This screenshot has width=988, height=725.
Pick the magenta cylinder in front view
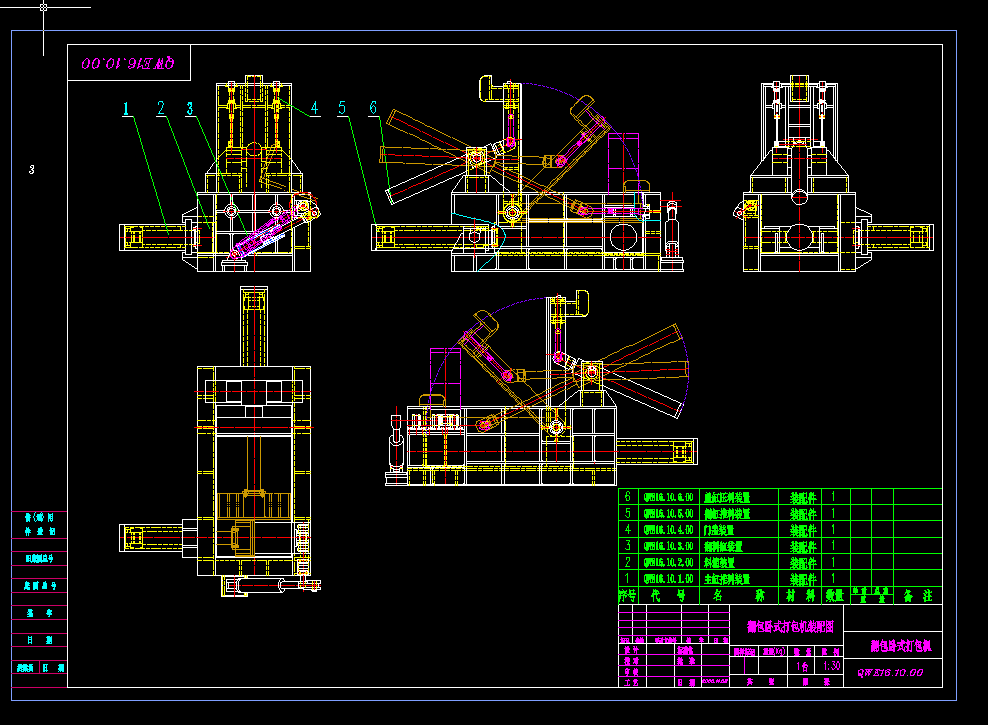tap(264, 236)
